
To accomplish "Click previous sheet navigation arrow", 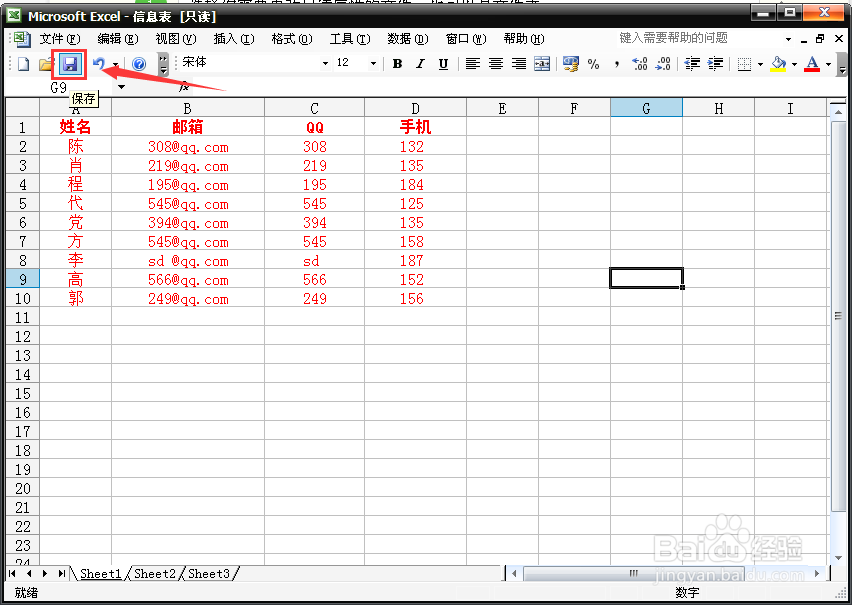I will click(x=29, y=573).
